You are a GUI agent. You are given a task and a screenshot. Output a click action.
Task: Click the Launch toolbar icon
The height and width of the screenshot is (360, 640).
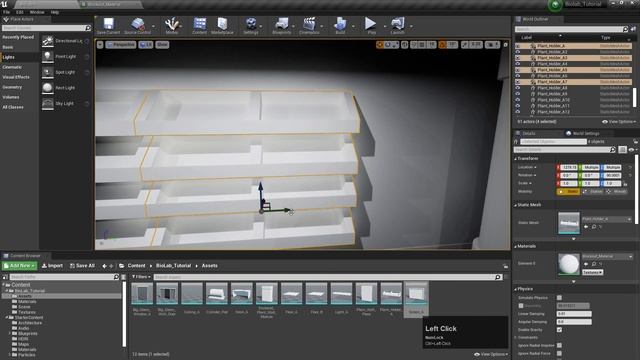pos(398,24)
